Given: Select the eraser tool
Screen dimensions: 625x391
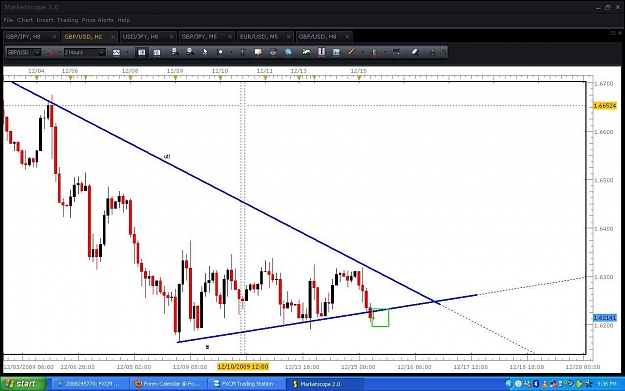Looking at the screenshot, I should [x=415, y=52].
